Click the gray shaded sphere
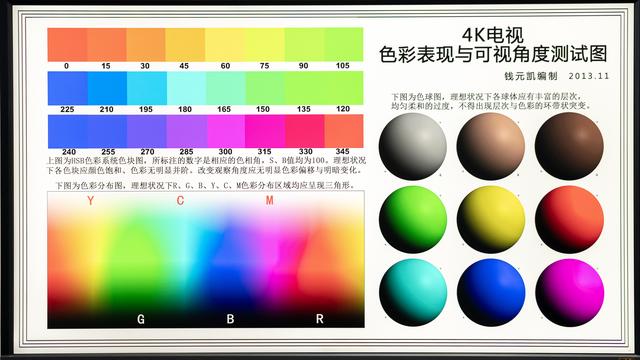Image resolution: width=640 pixels, height=360 pixels. click(x=413, y=146)
